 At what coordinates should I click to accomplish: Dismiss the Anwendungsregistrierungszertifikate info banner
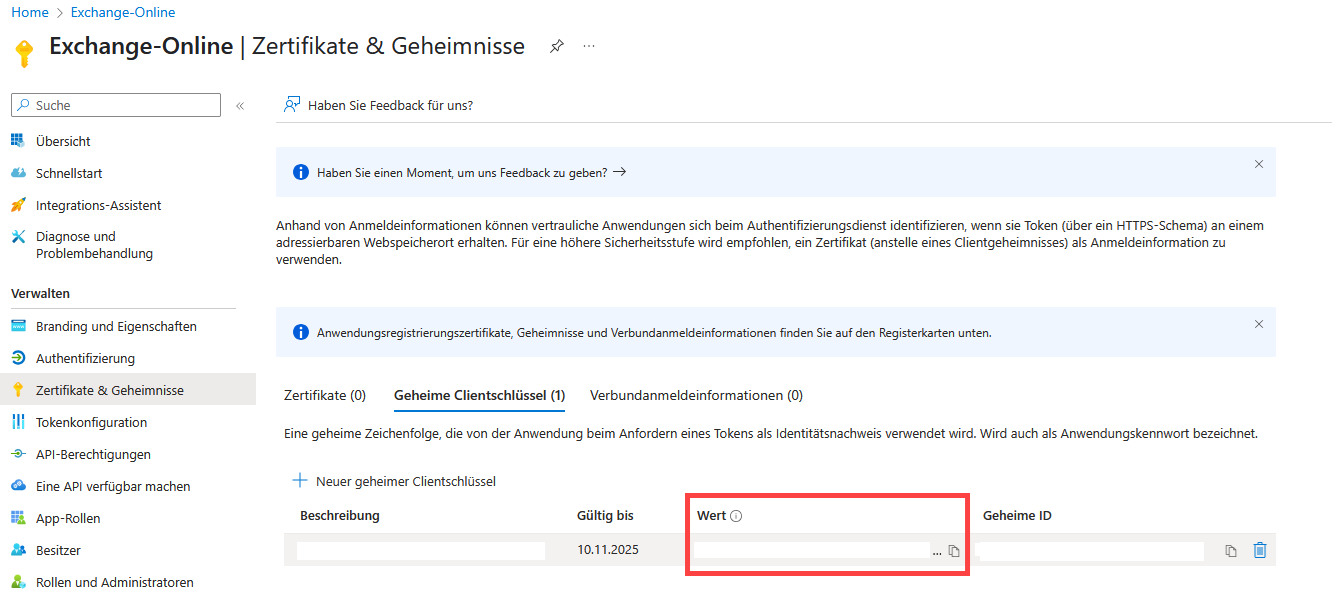pyautogui.click(x=1259, y=324)
